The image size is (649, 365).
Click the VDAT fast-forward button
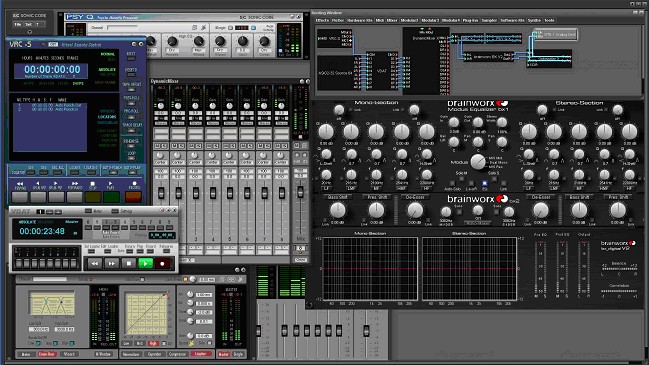(112, 264)
